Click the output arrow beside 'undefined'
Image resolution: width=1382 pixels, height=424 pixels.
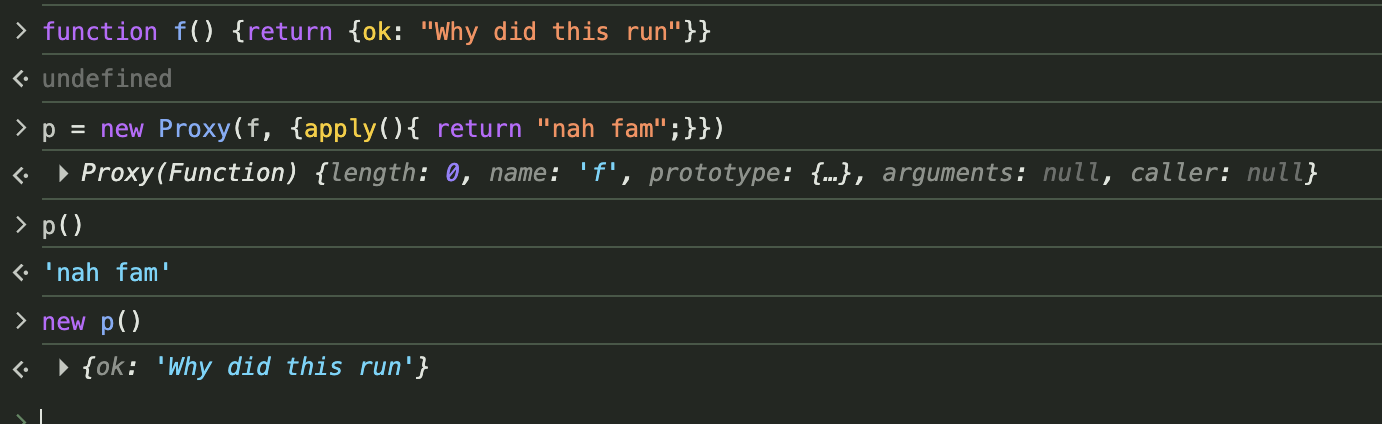pyautogui.click(x=21, y=79)
